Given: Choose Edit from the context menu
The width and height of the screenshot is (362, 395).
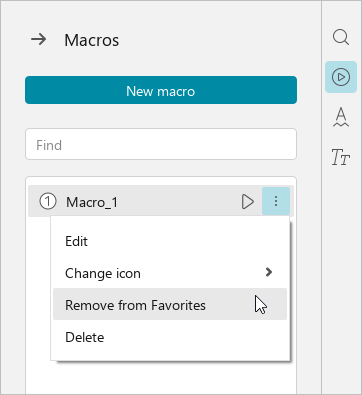Looking at the screenshot, I should 170,241.
